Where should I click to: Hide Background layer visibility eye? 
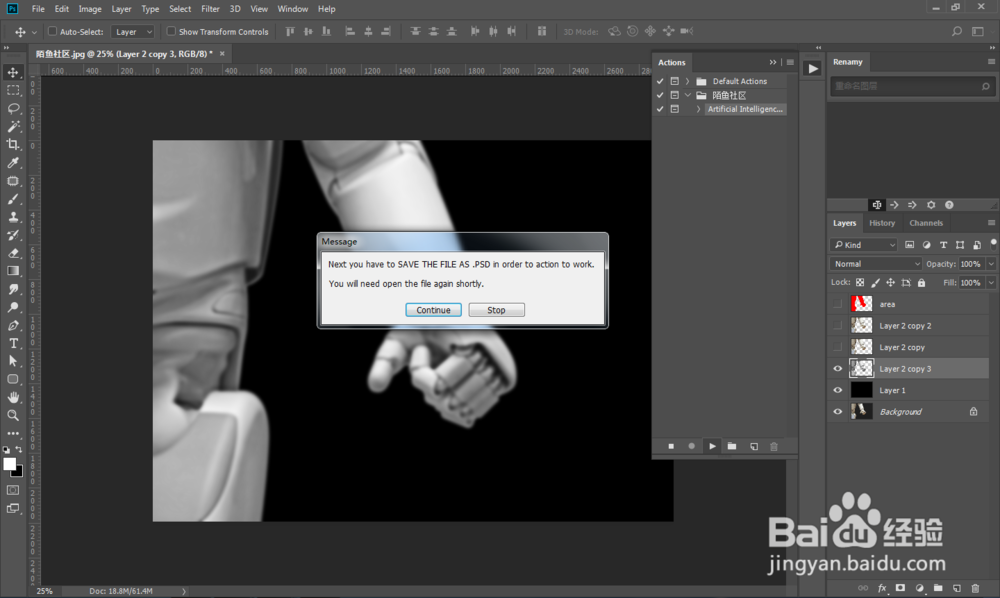coord(837,412)
